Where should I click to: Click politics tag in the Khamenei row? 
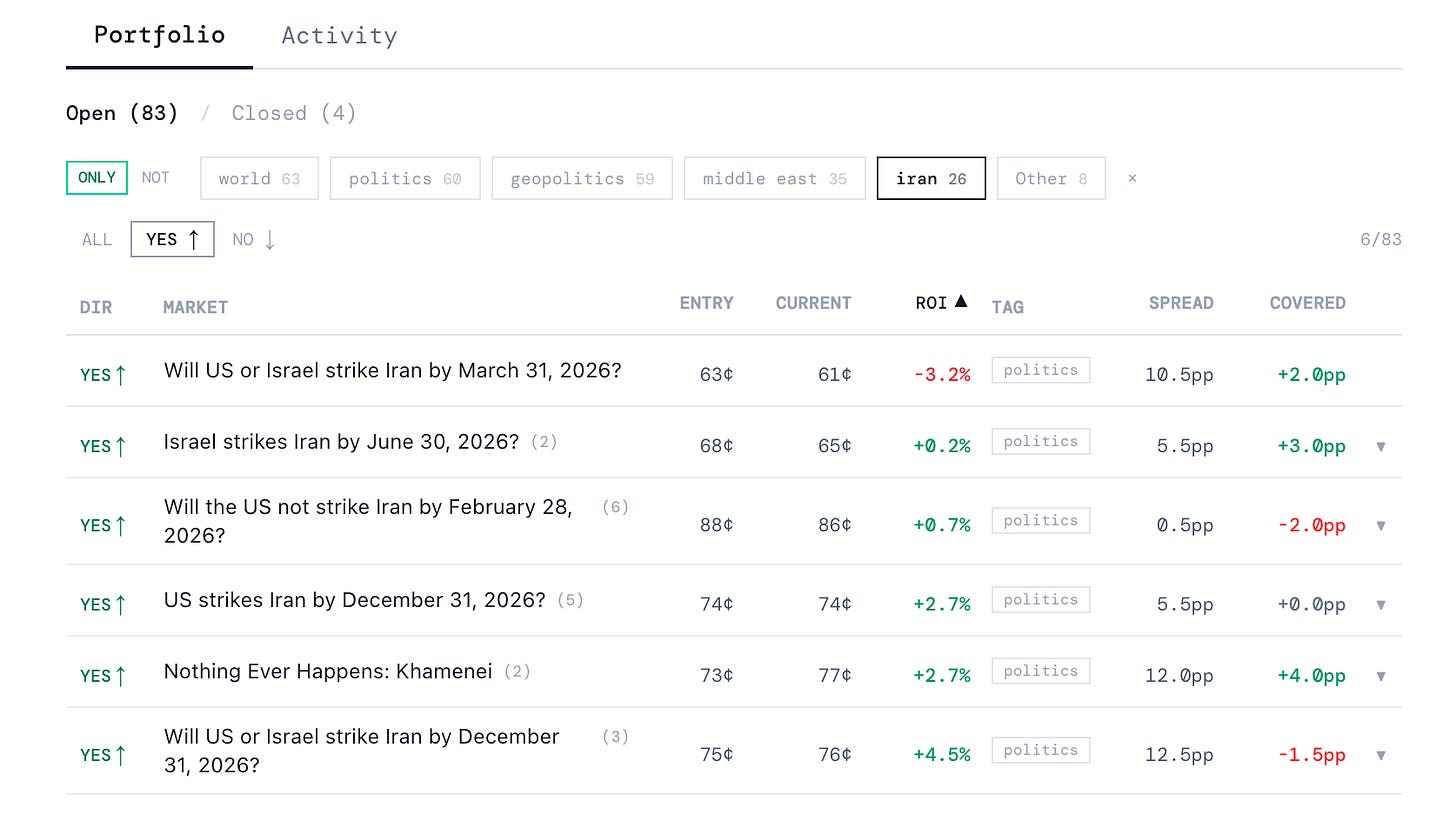(x=1040, y=671)
